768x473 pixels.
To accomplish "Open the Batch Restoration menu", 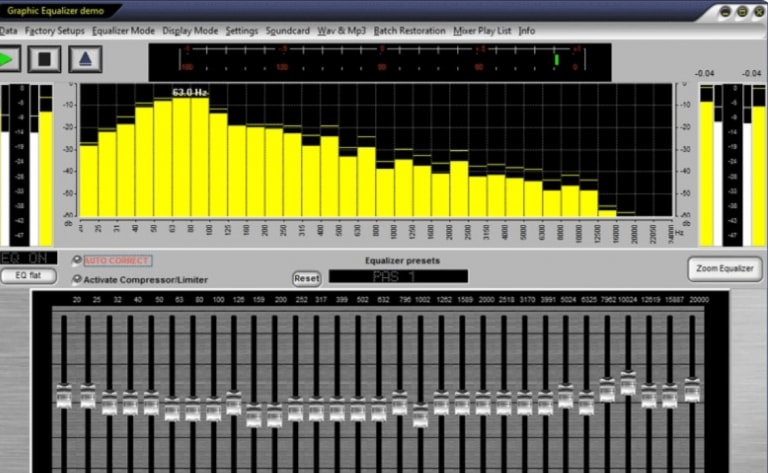I will (409, 31).
